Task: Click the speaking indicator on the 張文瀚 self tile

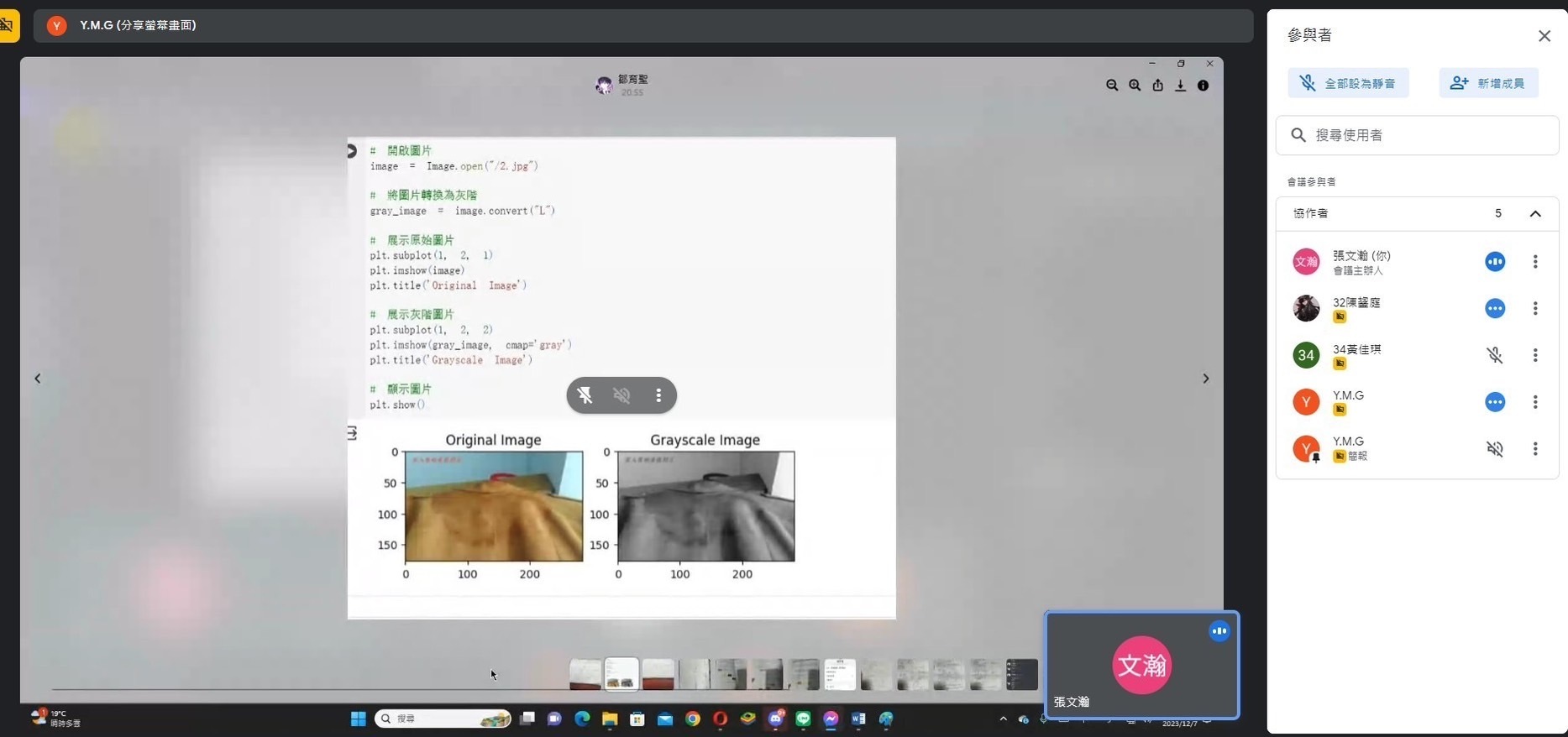Action: point(1219,631)
